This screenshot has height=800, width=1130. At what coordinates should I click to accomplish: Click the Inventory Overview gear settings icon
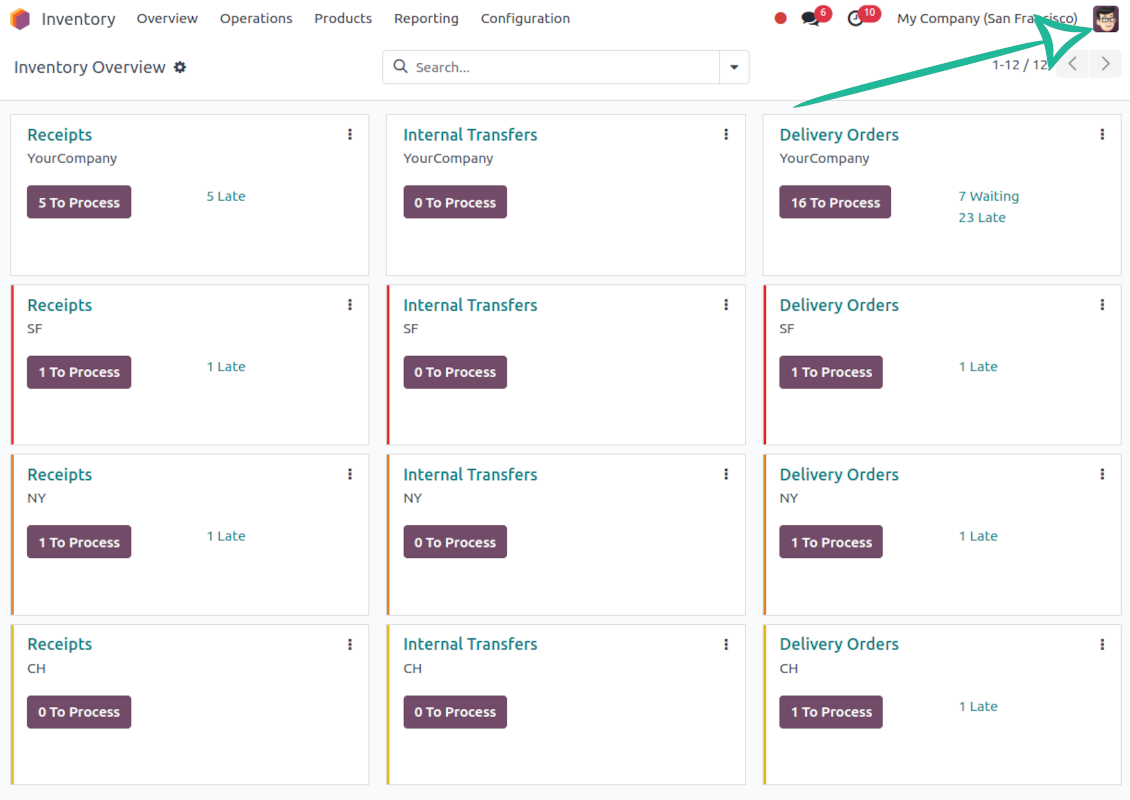click(x=180, y=67)
